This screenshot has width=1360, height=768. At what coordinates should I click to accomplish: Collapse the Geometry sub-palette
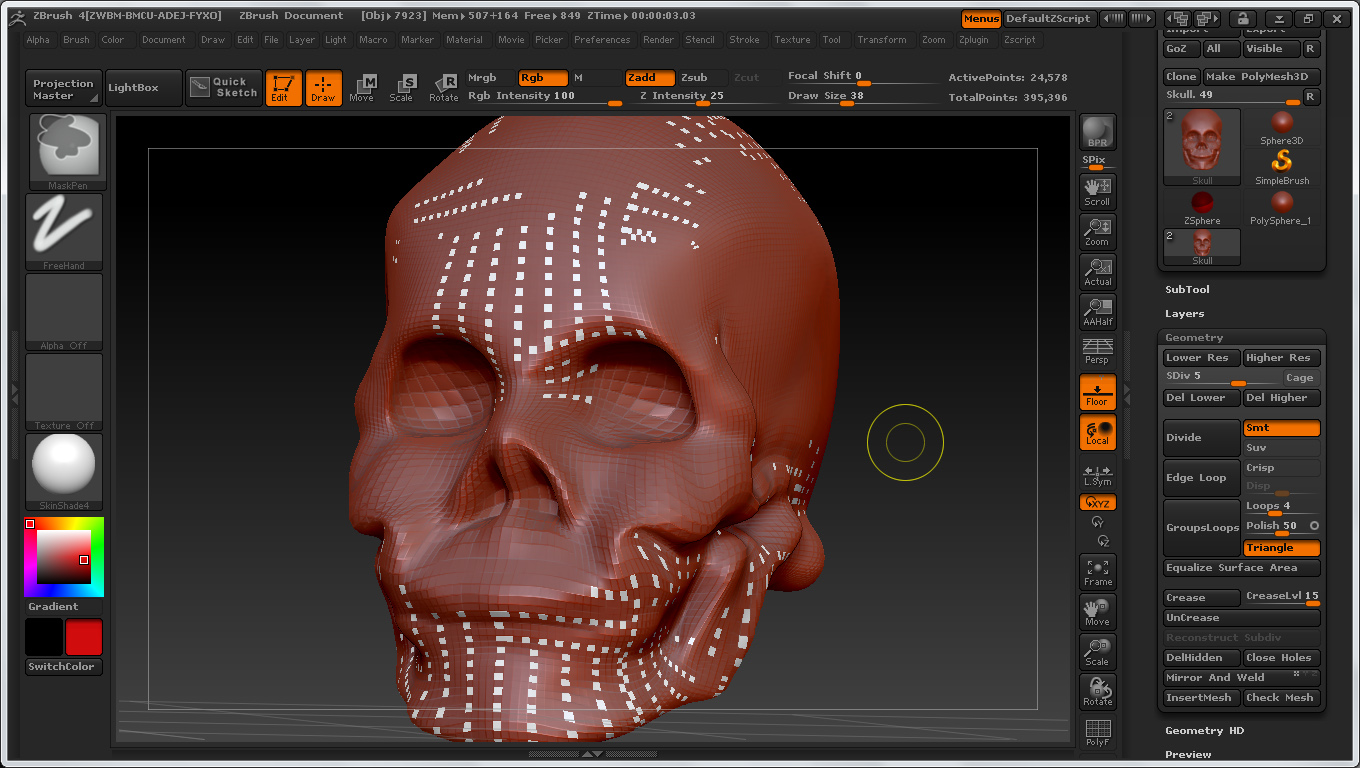pos(1194,338)
